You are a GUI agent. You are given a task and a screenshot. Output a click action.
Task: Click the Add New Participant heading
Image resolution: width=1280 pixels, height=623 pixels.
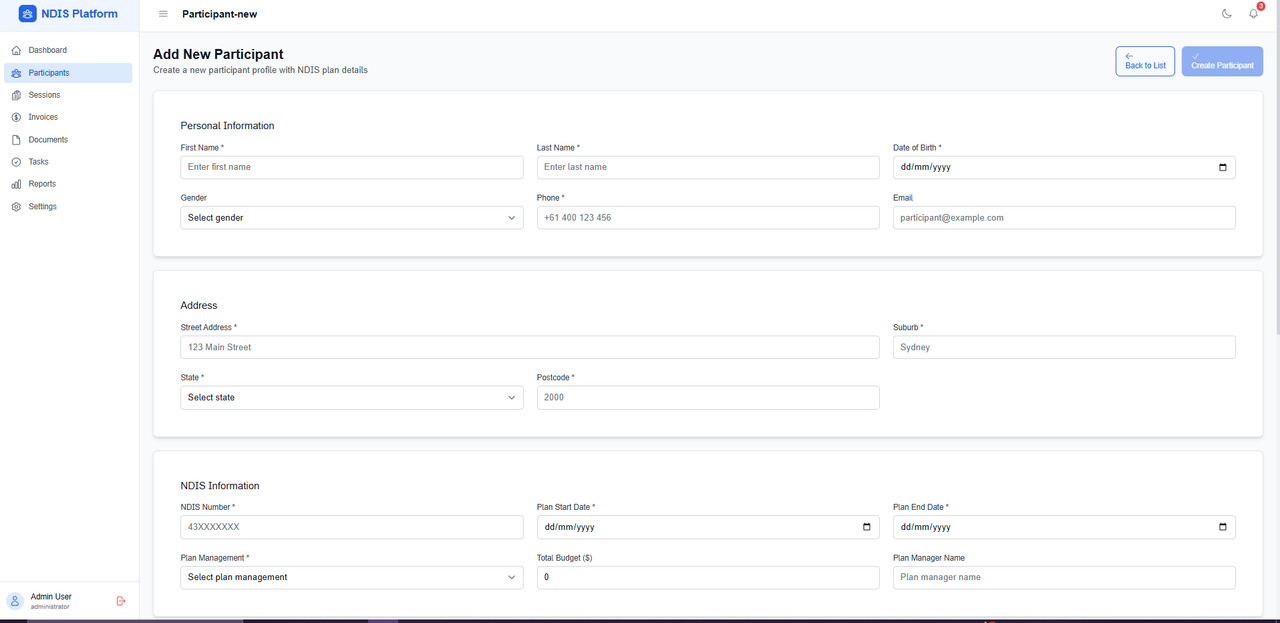click(x=218, y=54)
